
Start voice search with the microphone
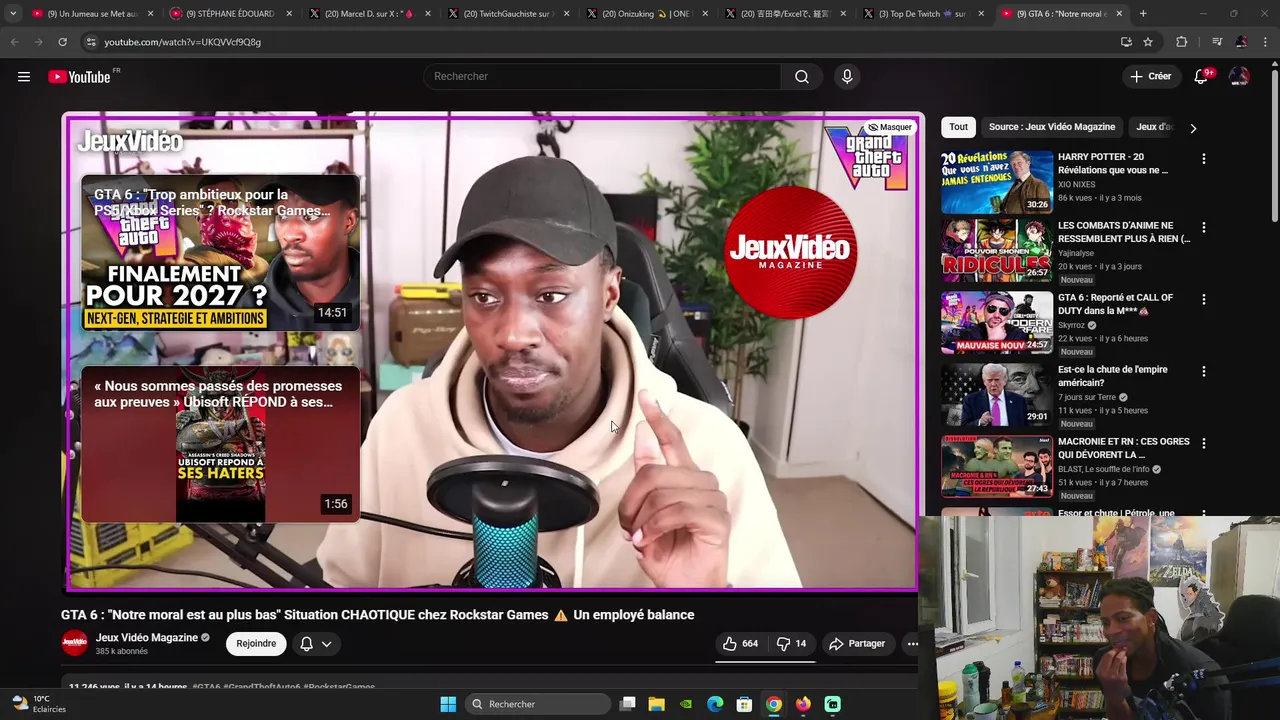pos(847,77)
